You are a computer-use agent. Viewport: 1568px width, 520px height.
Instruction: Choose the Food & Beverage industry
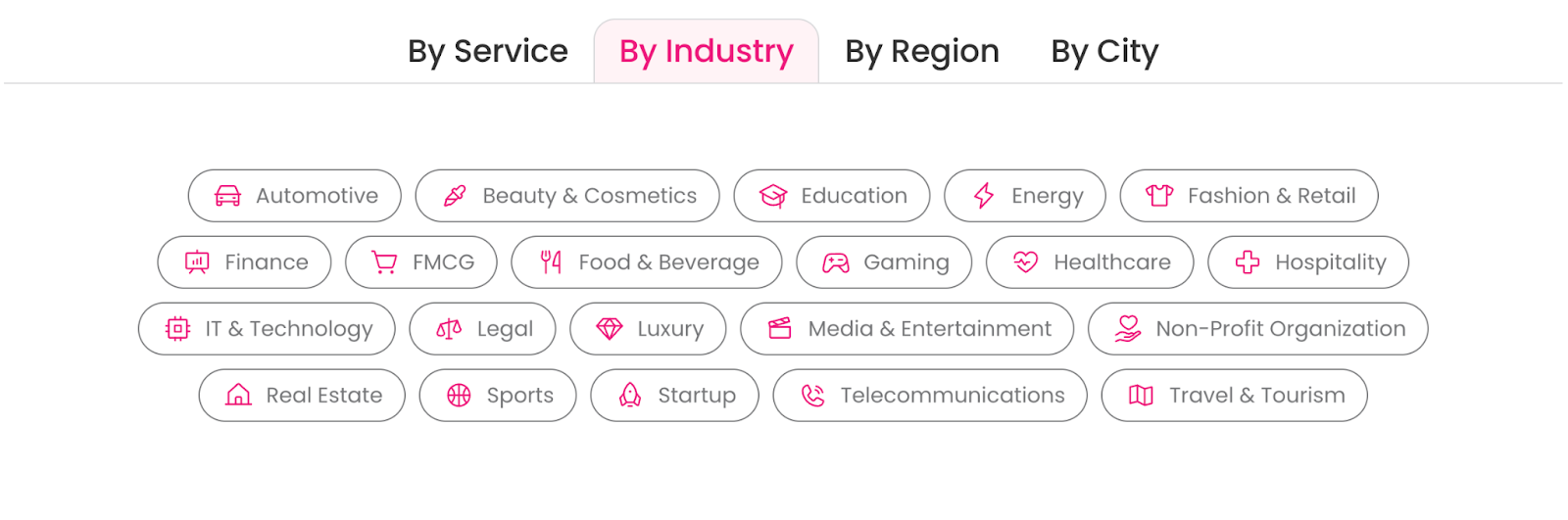click(647, 262)
